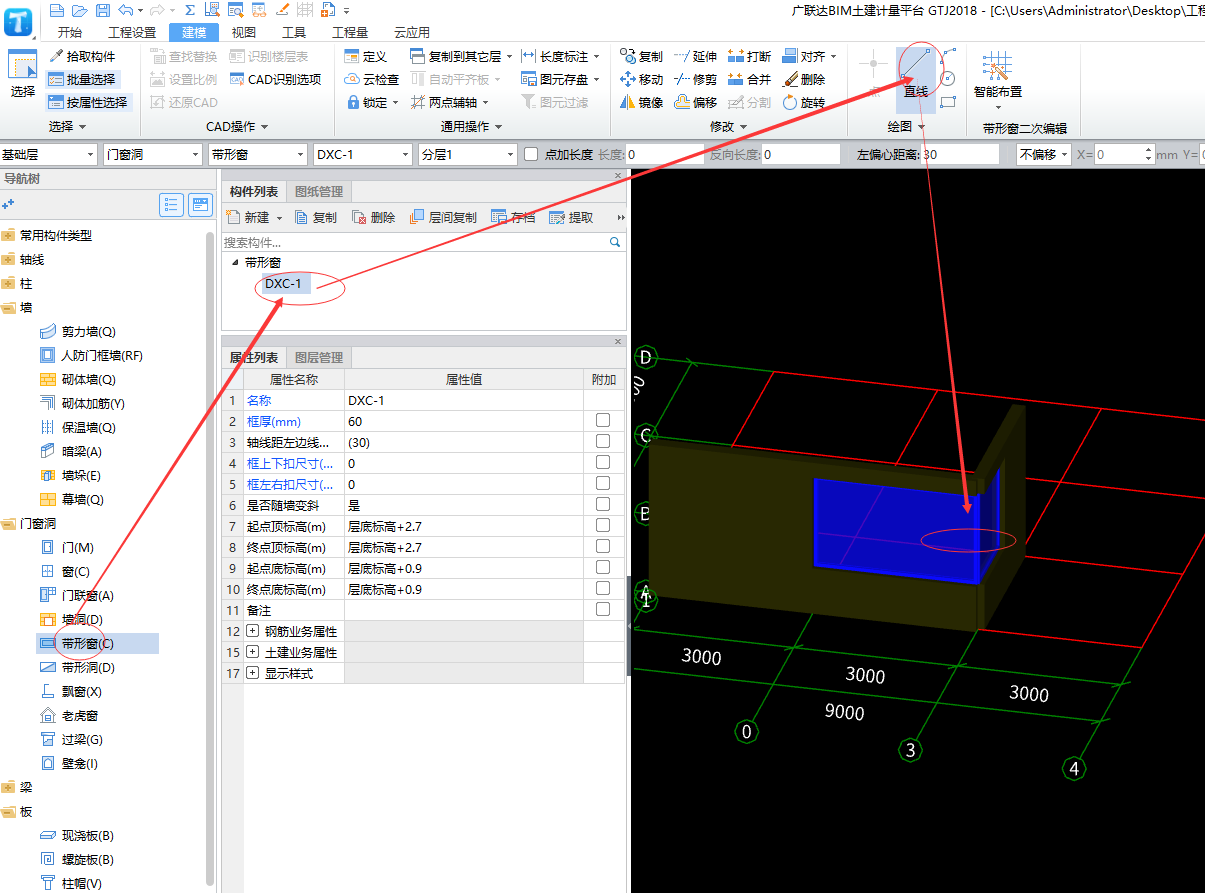Check 附加 box for 框上下扣尺寸 row
This screenshot has width=1205, height=893.
[x=603, y=463]
